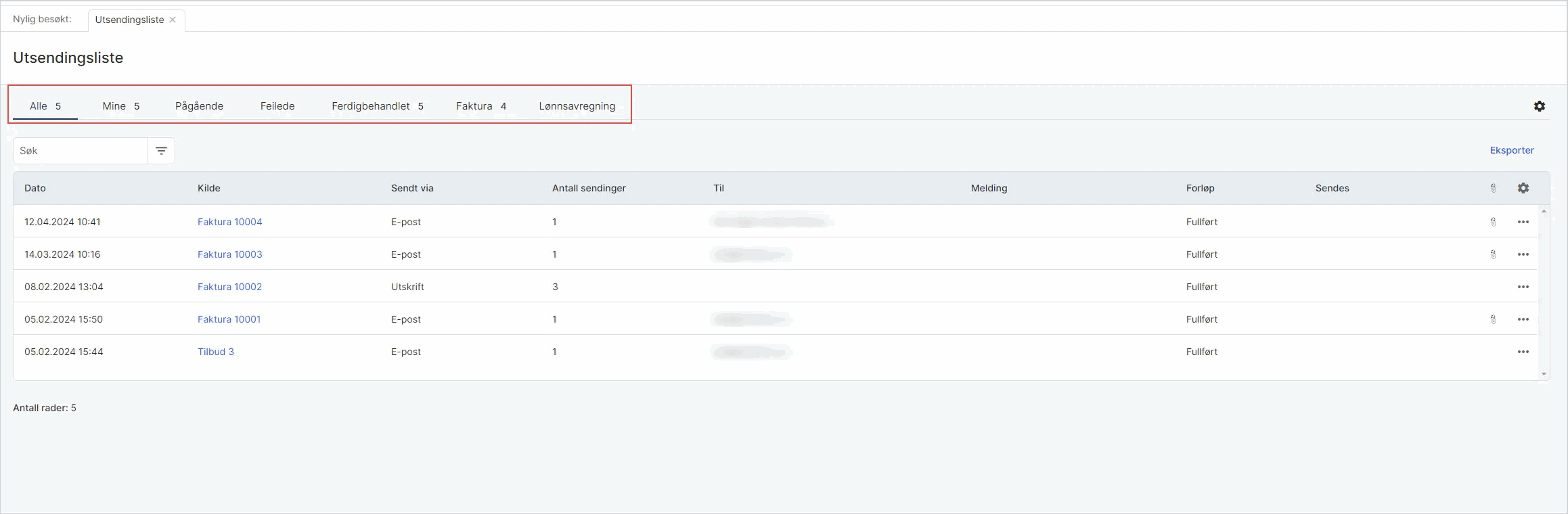Sort by the Antall sendinger column header
The width and height of the screenshot is (1568, 514).
589,188
